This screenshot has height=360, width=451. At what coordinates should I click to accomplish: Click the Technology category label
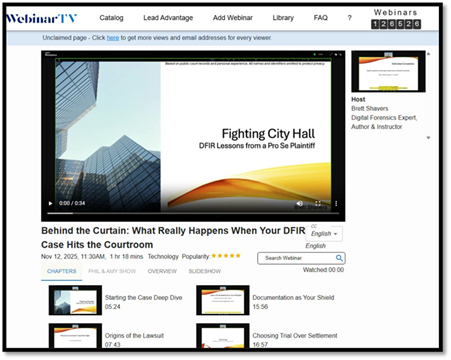coord(163,256)
